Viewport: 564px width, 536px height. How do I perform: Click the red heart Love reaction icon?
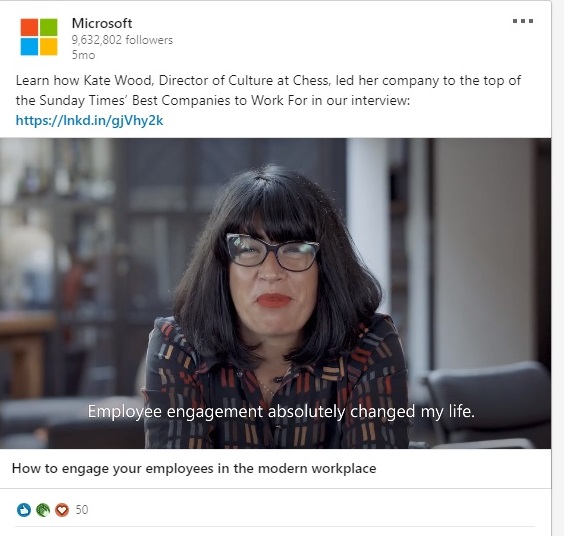[62, 510]
